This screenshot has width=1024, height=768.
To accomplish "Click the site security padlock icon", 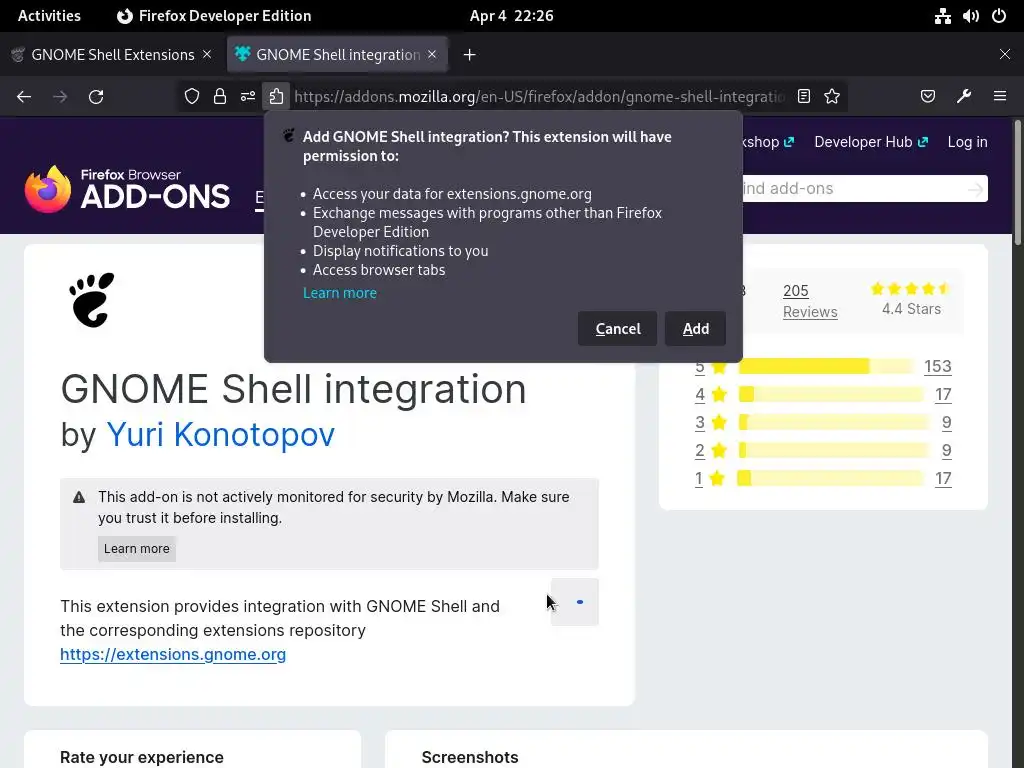I will pyautogui.click(x=220, y=97).
